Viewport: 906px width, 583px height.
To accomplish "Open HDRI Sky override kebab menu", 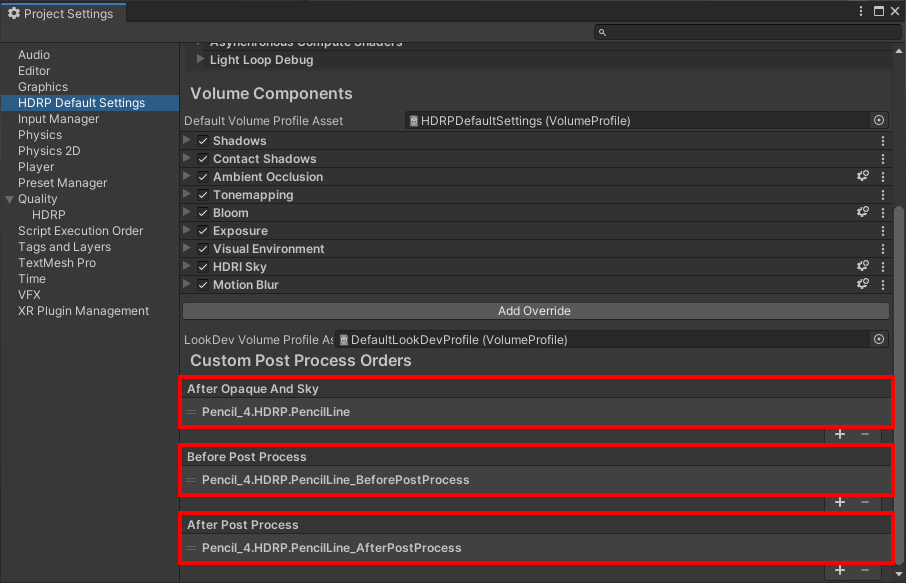I will click(x=882, y=266).
